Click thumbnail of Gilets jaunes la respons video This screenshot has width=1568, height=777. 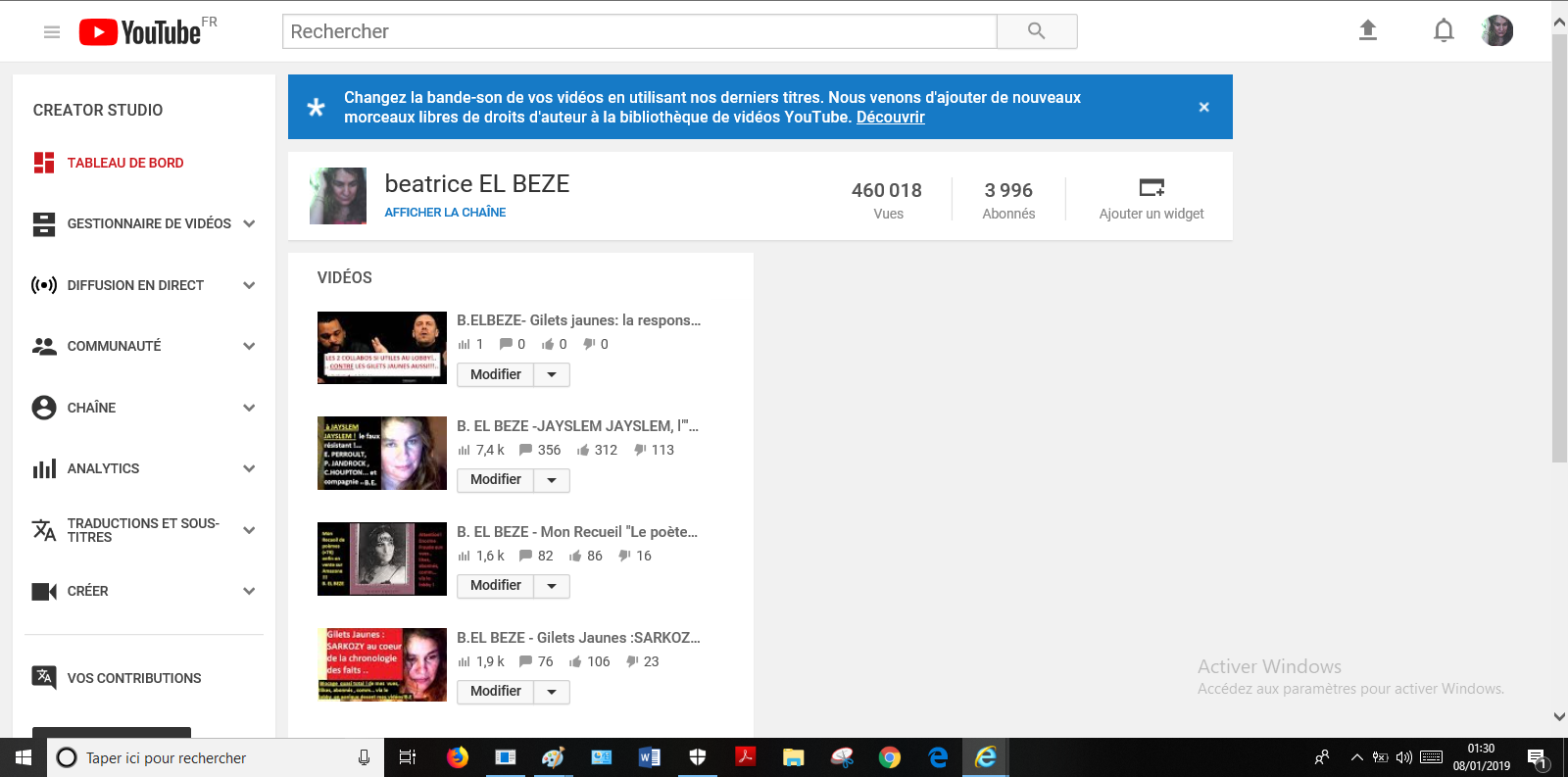click(382, 348)
